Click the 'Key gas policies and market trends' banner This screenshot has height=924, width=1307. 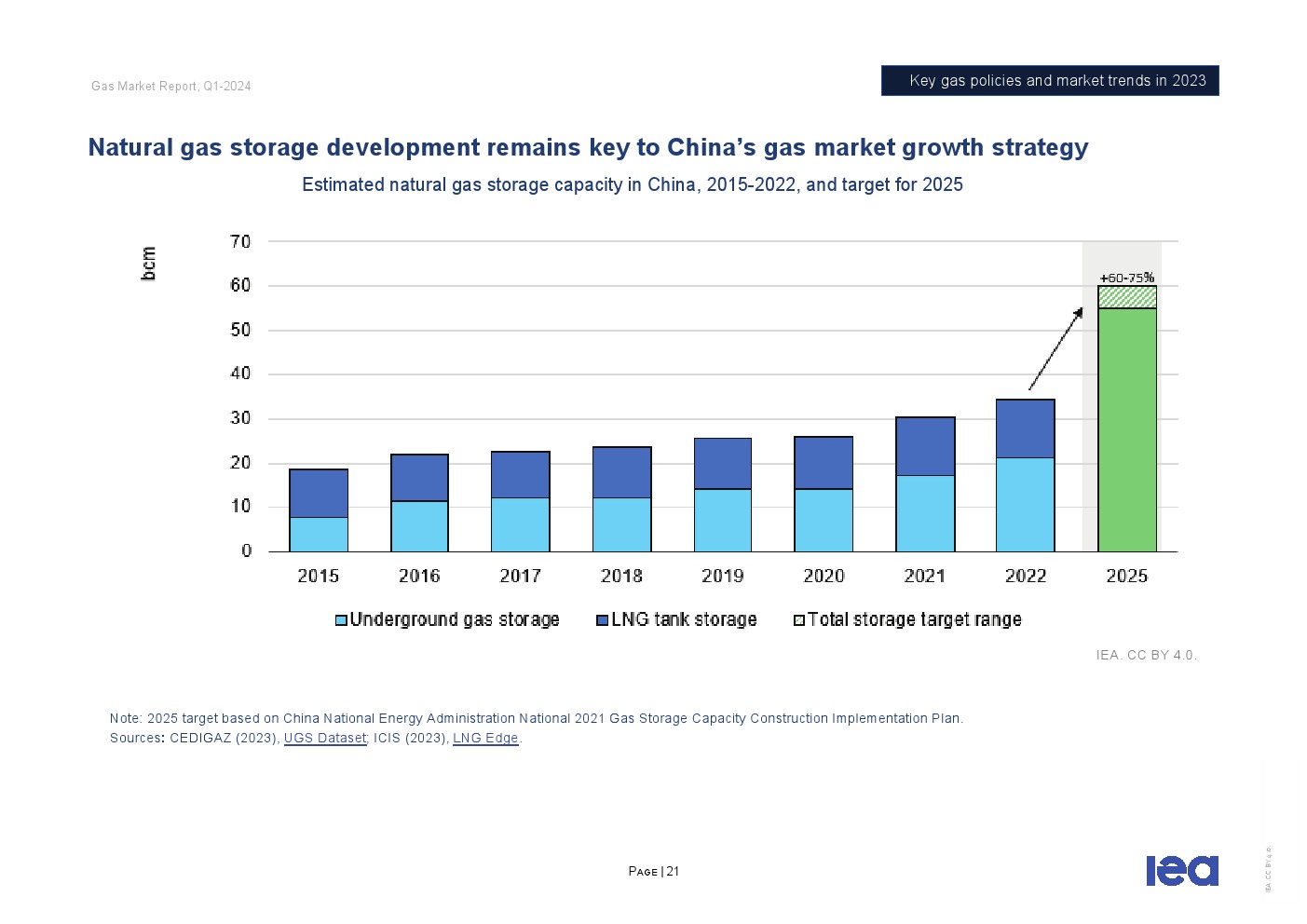pos(1050,81)
